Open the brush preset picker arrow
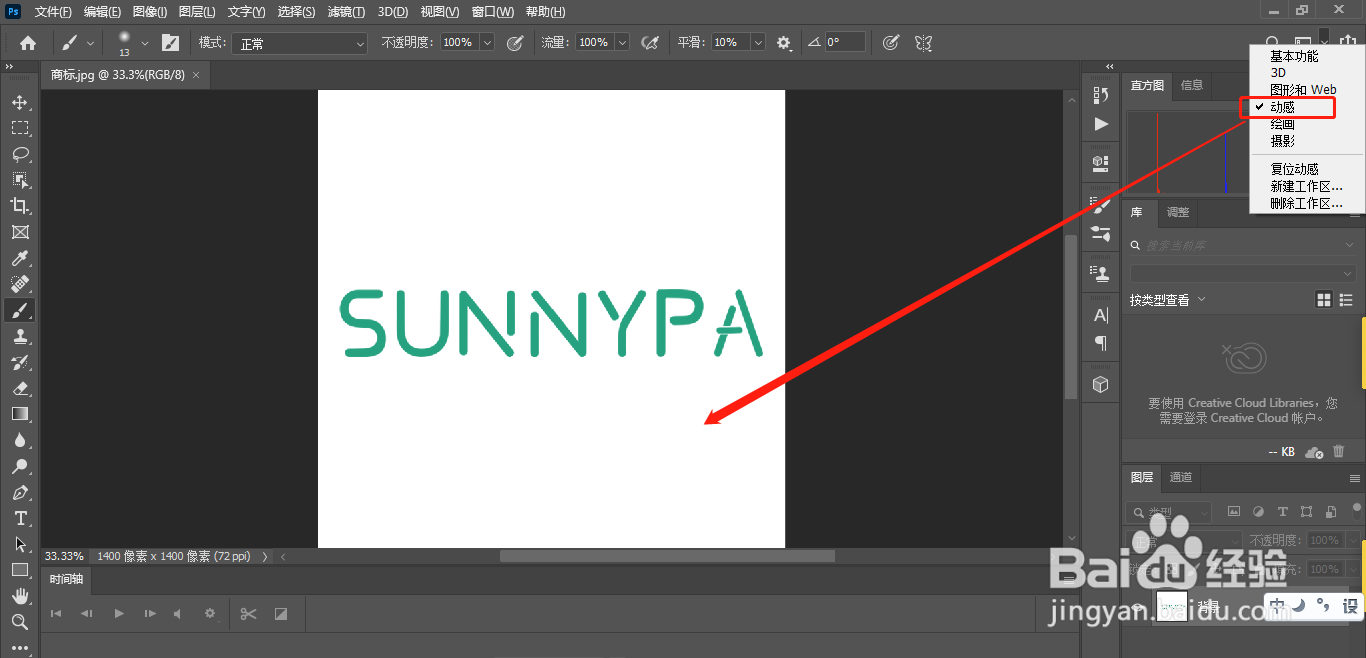This screenshot has width=1366, height=658. (145, 43)
